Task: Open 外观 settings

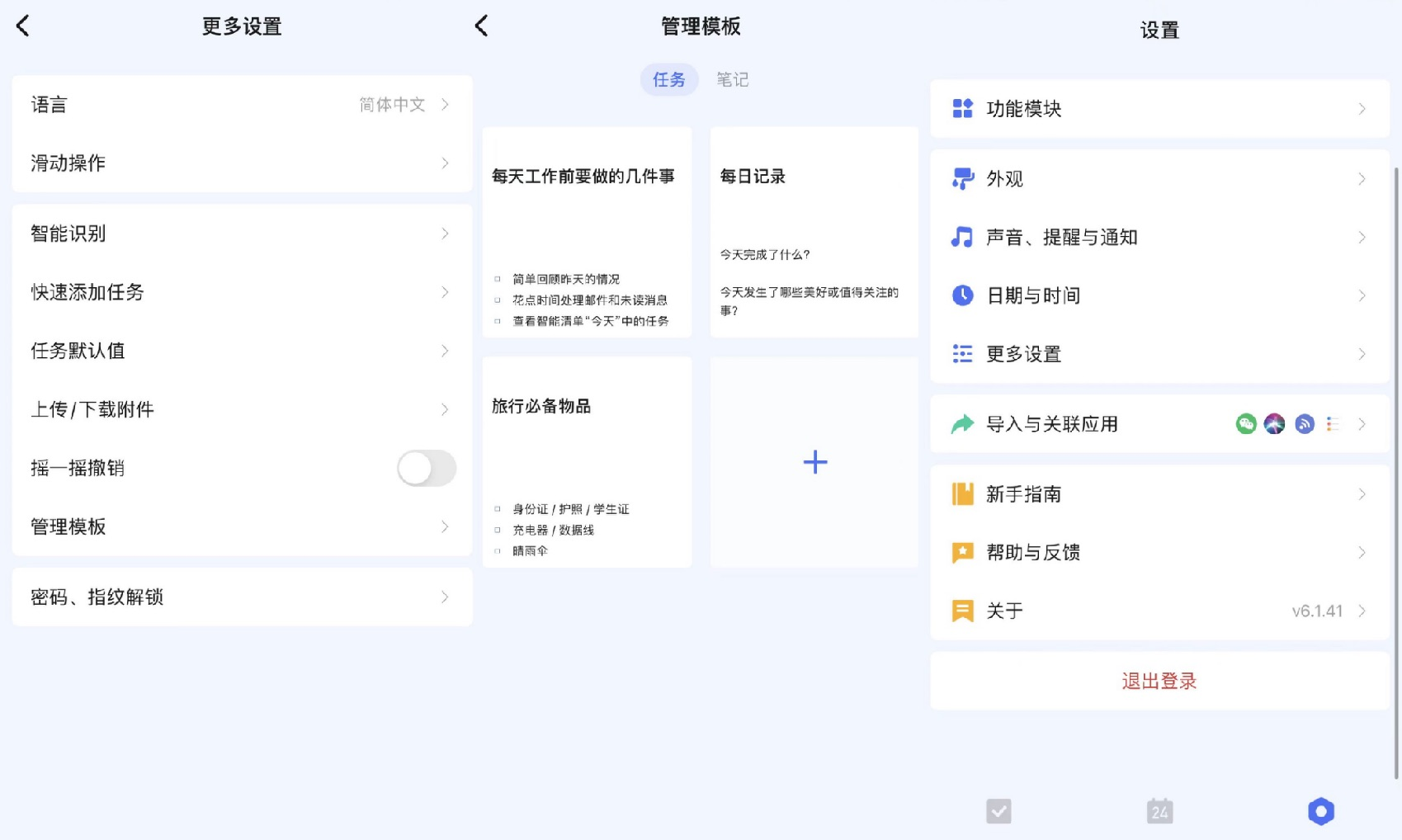Action: (1159, 179)
